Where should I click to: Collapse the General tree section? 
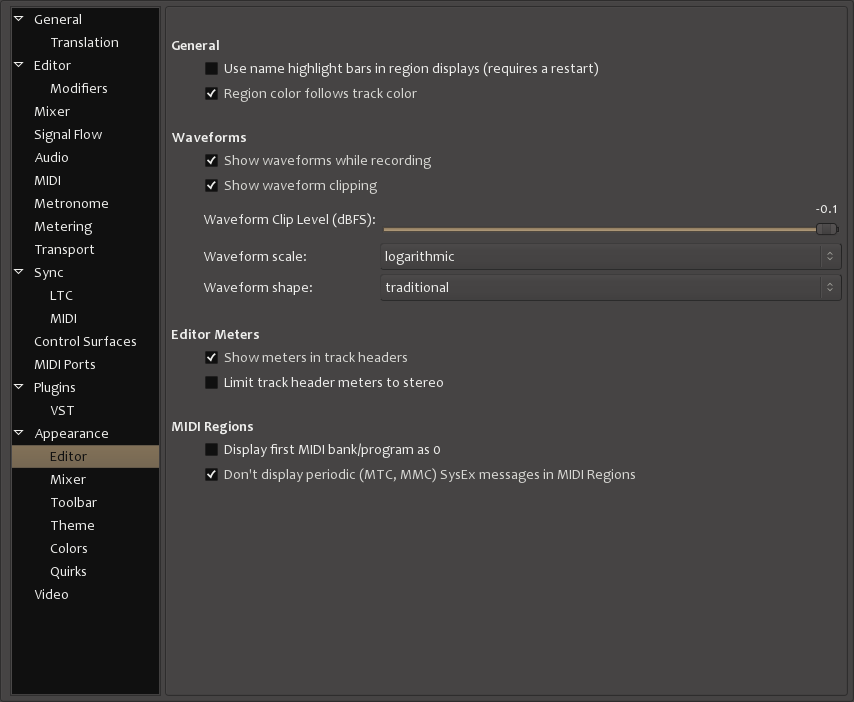pos(19,19)
